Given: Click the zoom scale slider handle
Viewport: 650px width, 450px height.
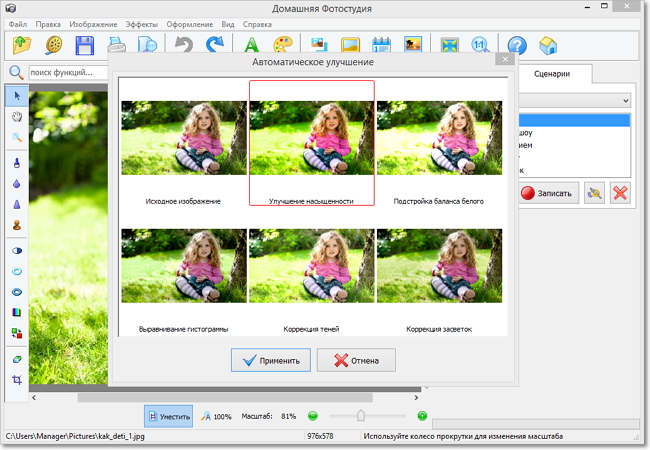Looking at the screenshot, I should click(361, 416).
